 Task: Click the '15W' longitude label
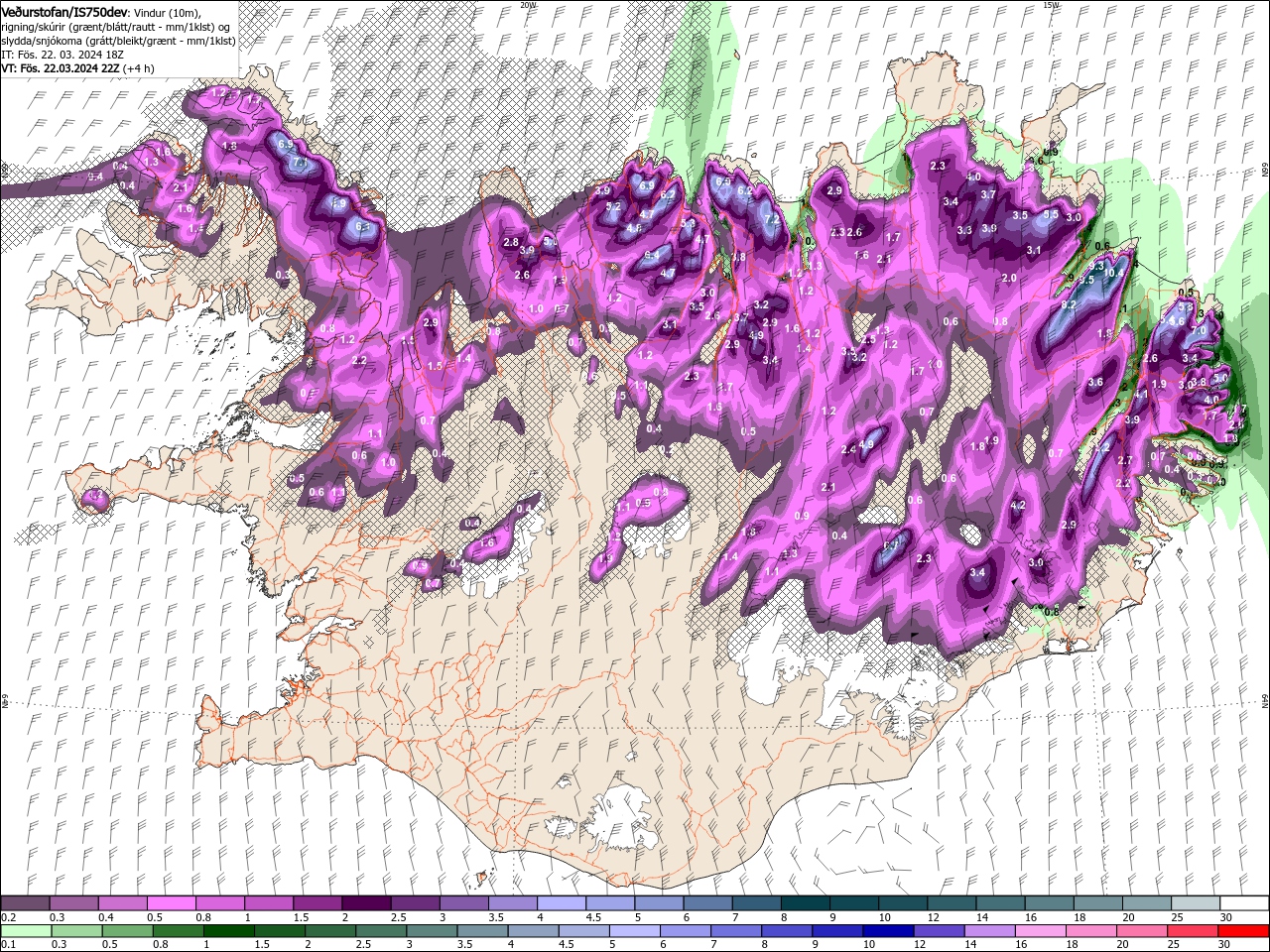point(1051,5)
